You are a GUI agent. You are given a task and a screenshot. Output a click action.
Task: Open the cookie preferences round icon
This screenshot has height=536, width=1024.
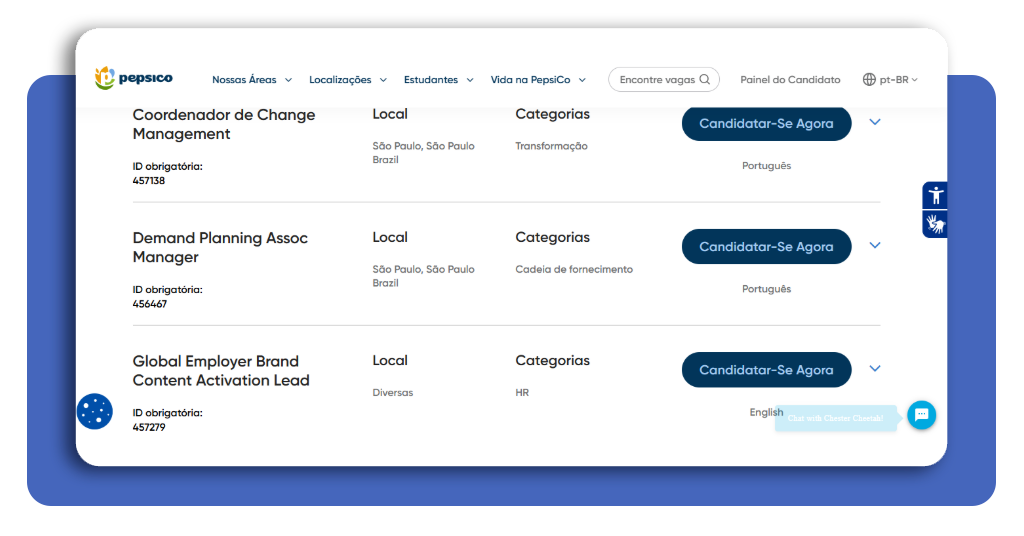95,411
